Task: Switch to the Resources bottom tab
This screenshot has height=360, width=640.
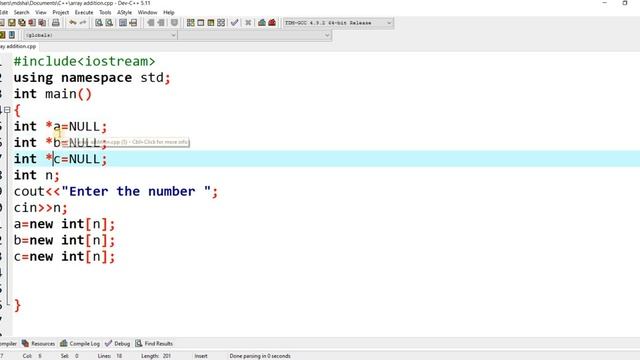Action: (38, 344)
